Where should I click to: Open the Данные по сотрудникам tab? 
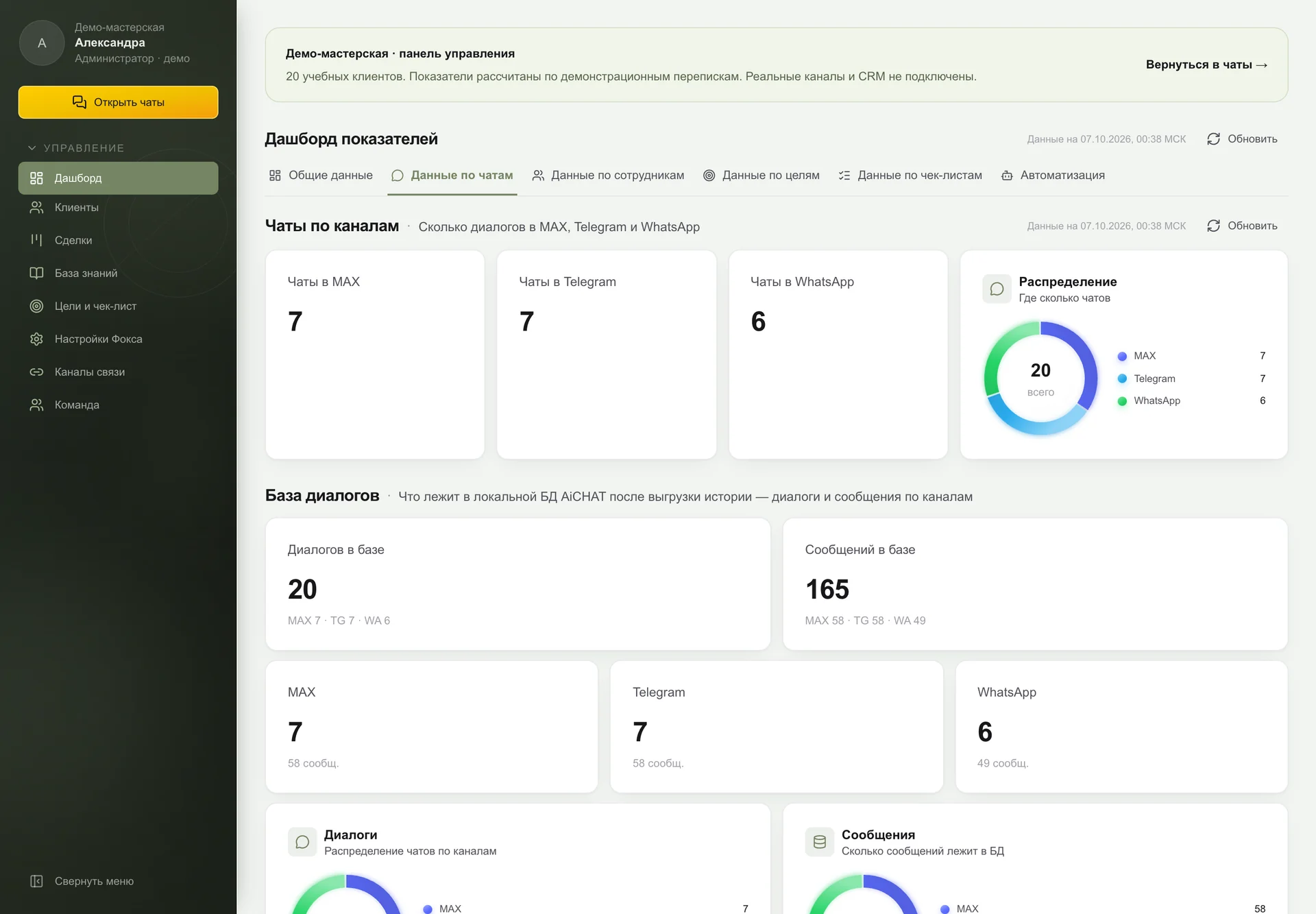(x=608, y=176)
